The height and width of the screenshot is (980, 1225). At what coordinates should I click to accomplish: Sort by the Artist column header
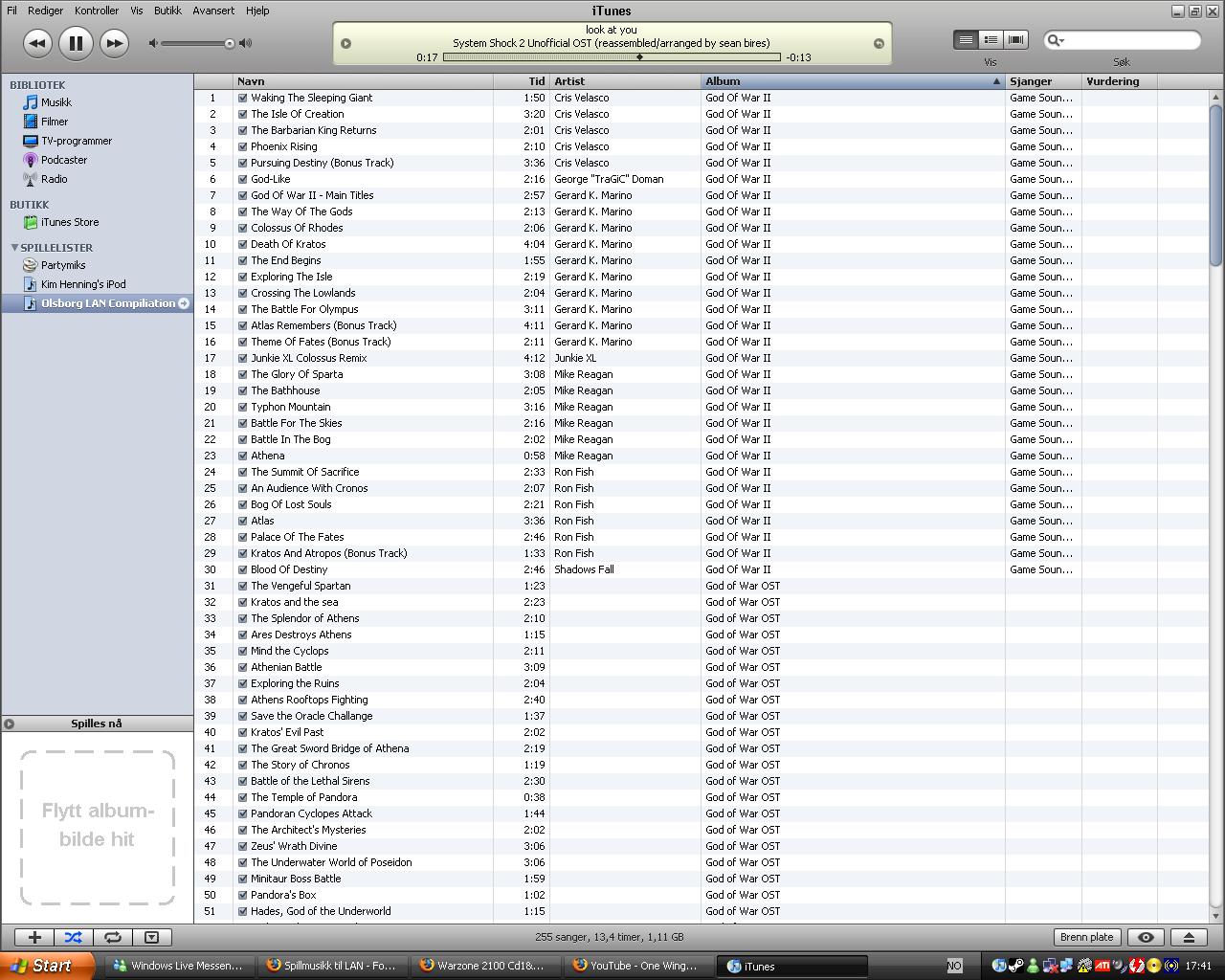625,81
